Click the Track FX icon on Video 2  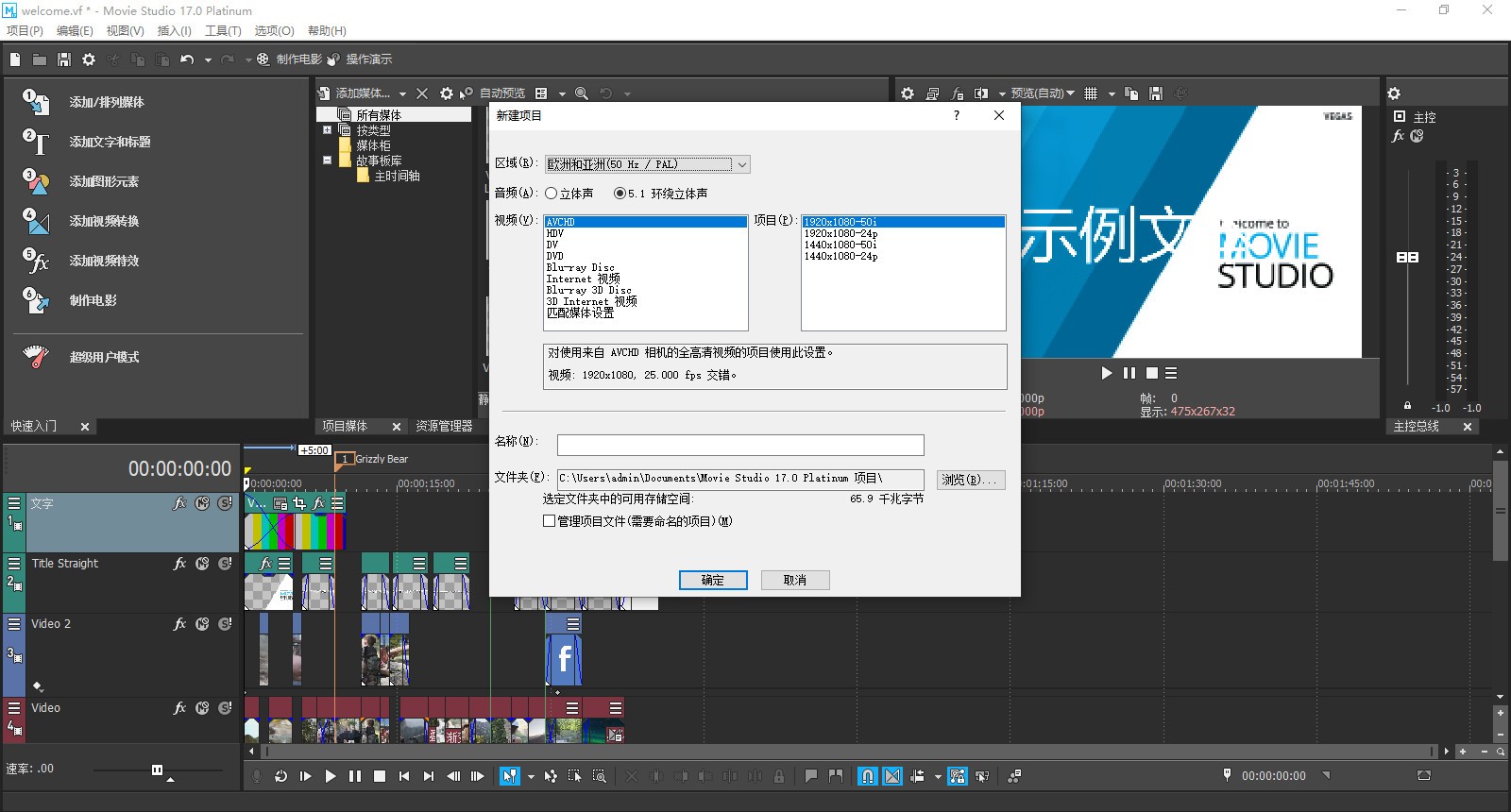coord(179,624)
